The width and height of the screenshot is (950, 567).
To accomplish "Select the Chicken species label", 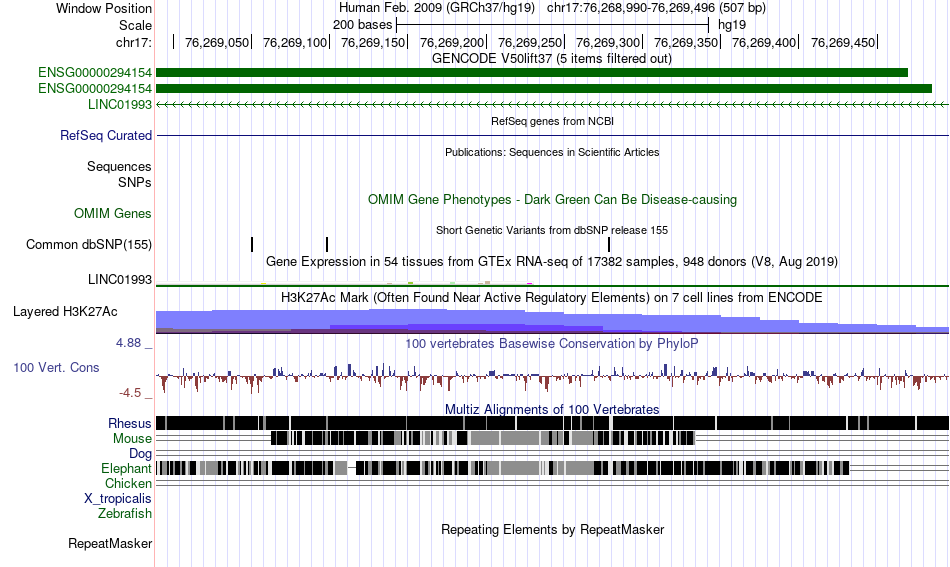I will coord(128,483).
